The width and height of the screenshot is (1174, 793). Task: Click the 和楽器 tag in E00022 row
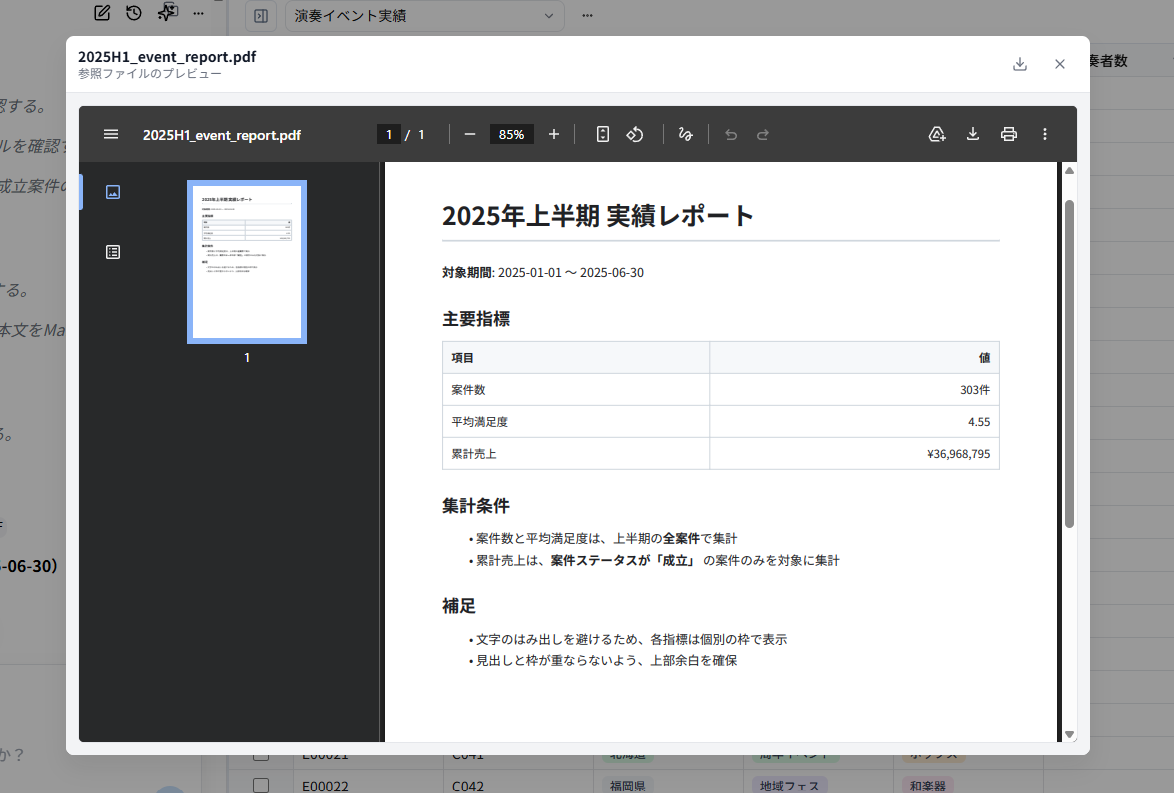pos(928,786)
